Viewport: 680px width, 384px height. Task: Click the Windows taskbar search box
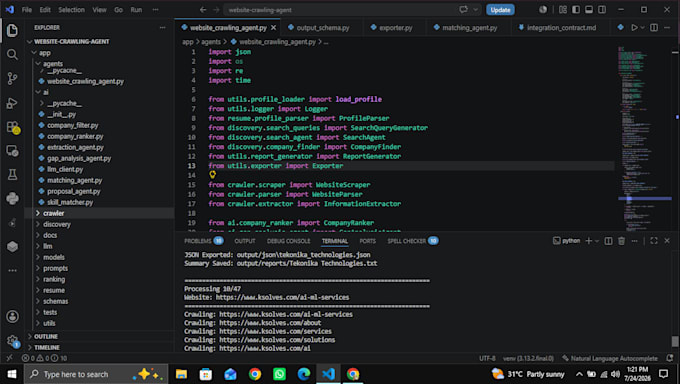(96, 374)
